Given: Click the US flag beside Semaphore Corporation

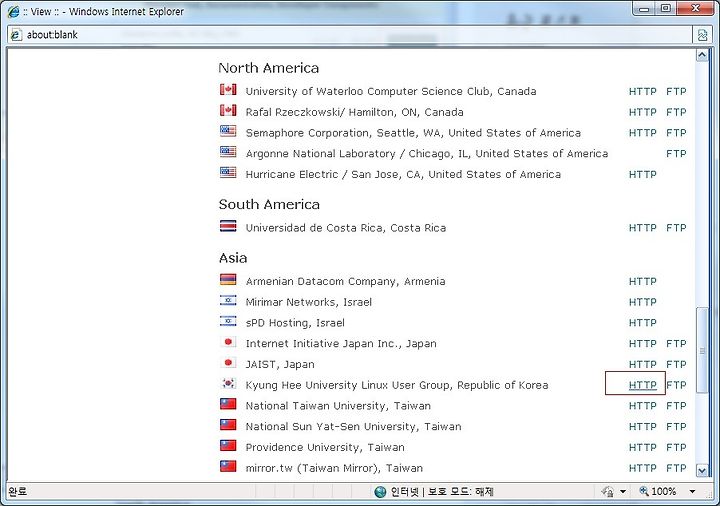Looking at the screenshot, I should (x=228, y=131).
